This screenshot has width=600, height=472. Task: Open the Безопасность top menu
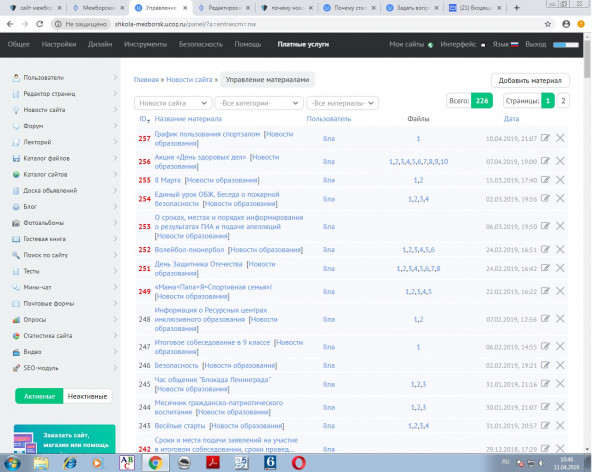pos(201,44)
